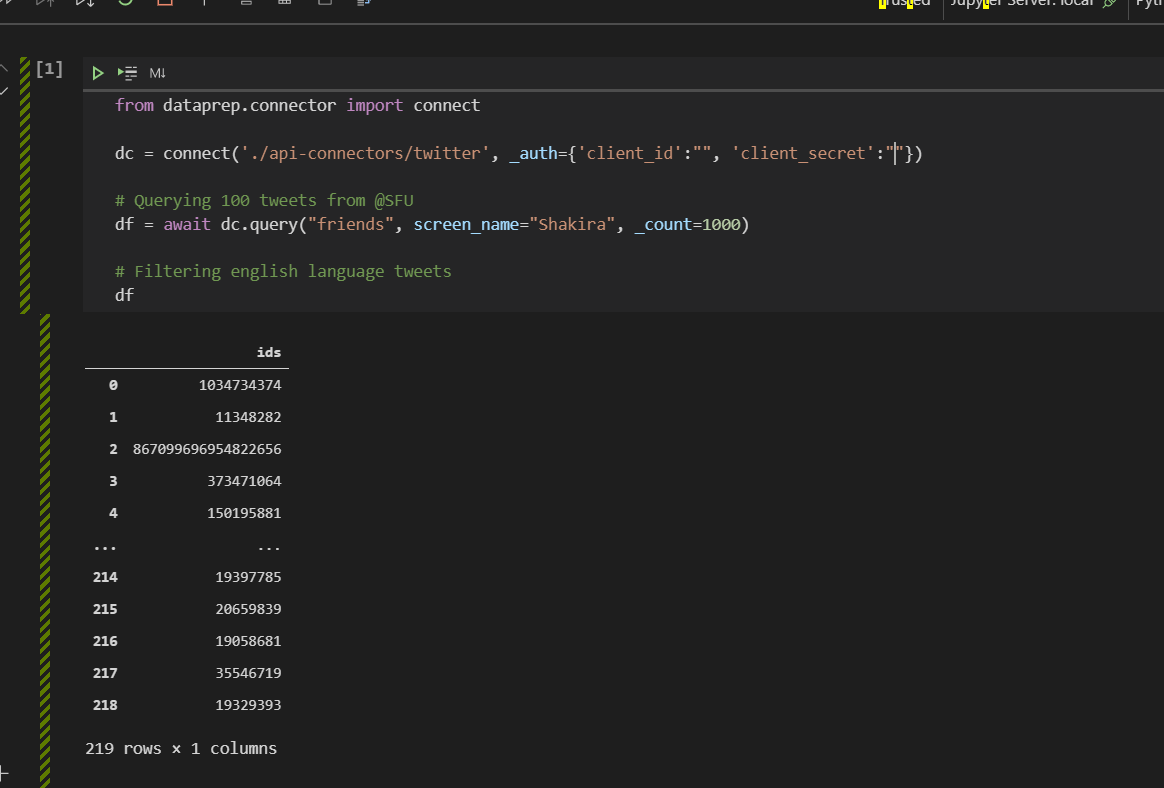Click the "friends" string argument
1164x788 pixels.
pyautogui.click(x=351, y=224)
